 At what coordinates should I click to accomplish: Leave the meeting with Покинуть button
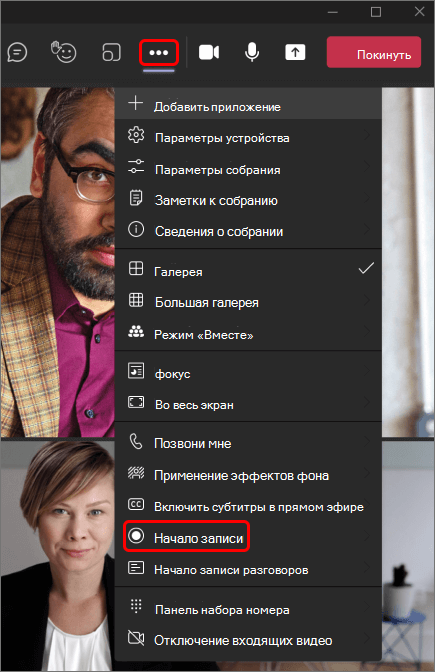point(374,52)
